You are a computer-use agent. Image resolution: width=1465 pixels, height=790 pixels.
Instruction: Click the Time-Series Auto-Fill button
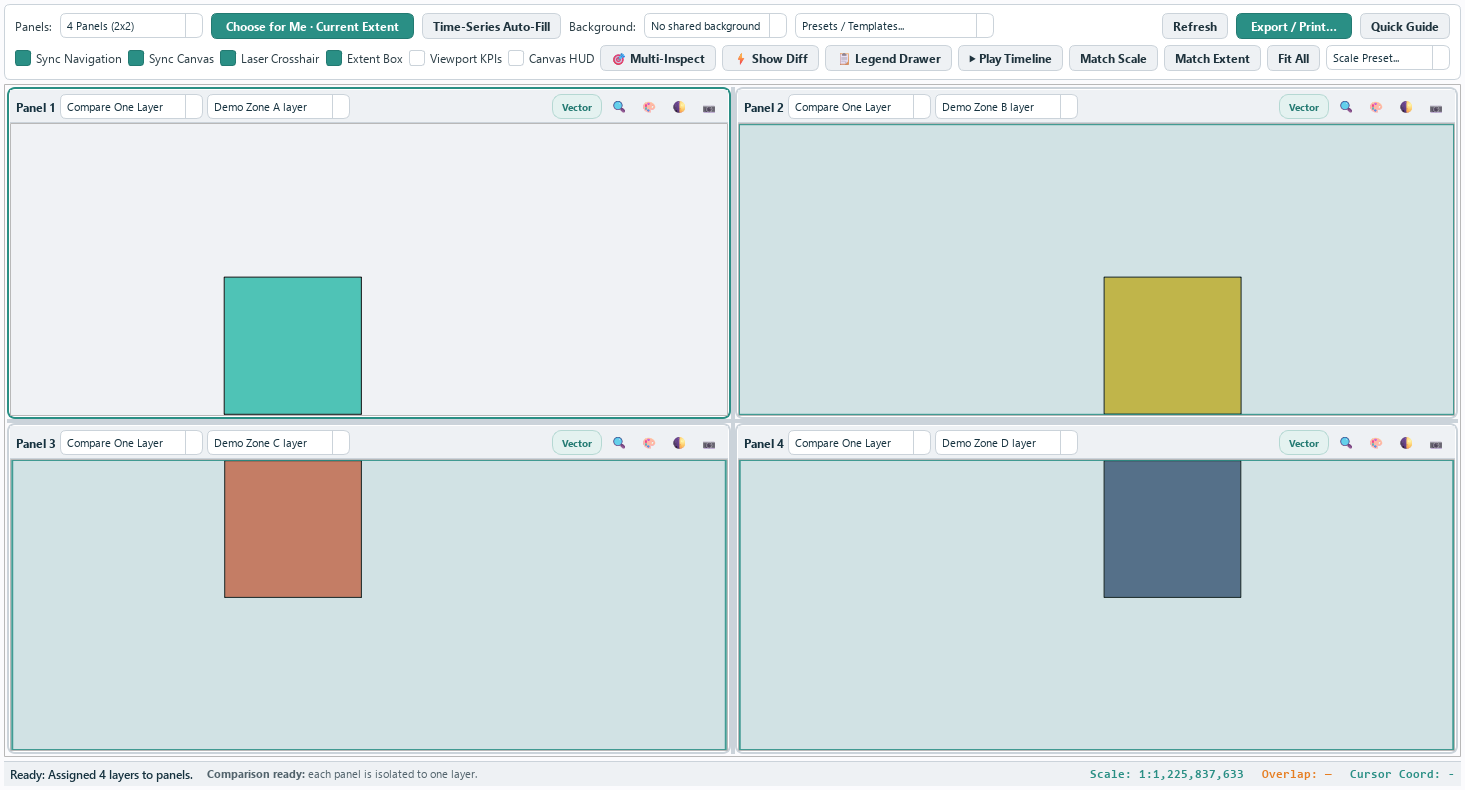point(491,26)
